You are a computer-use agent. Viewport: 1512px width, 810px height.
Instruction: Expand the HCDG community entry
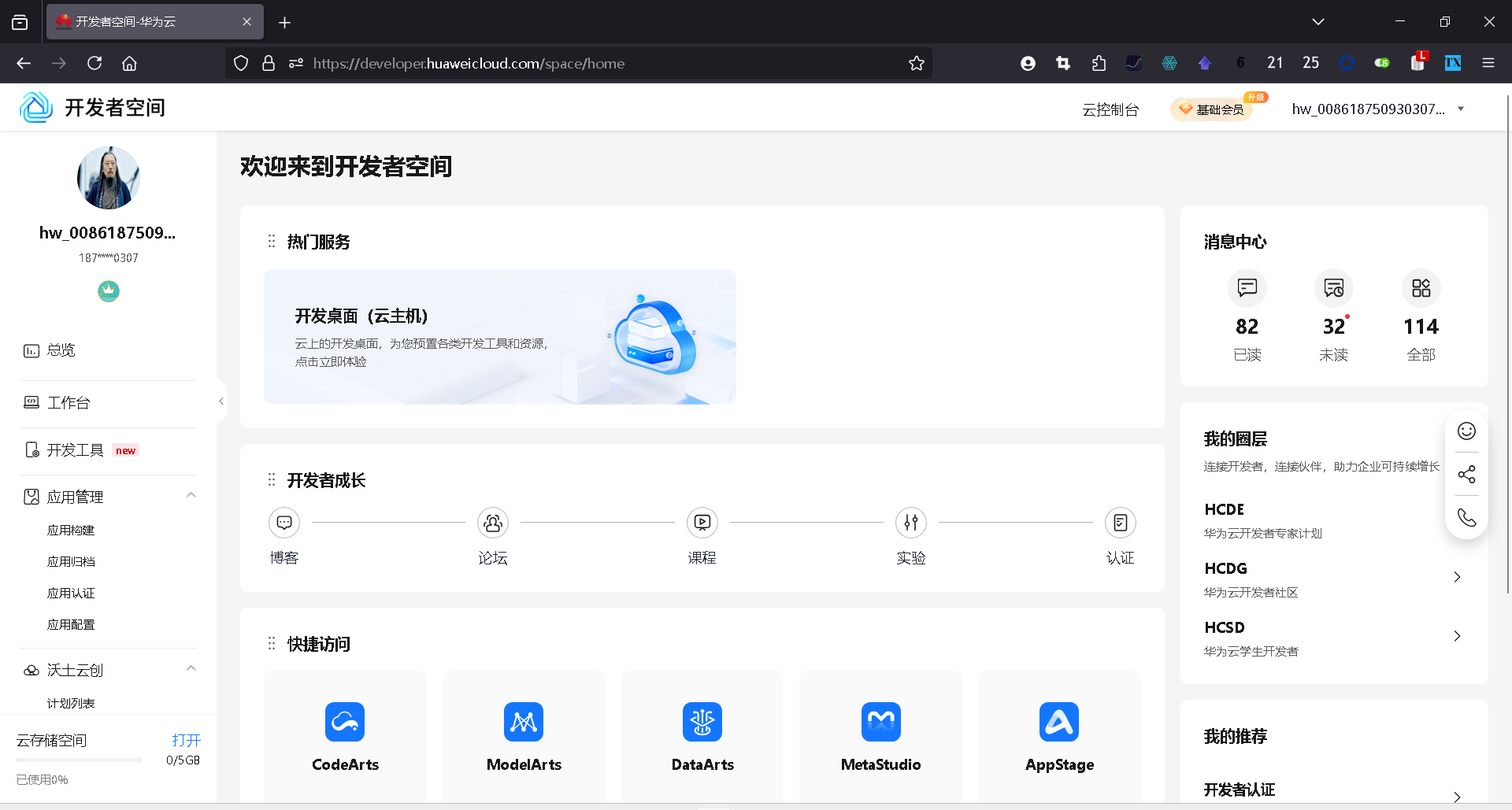(x=1457, y=577)
